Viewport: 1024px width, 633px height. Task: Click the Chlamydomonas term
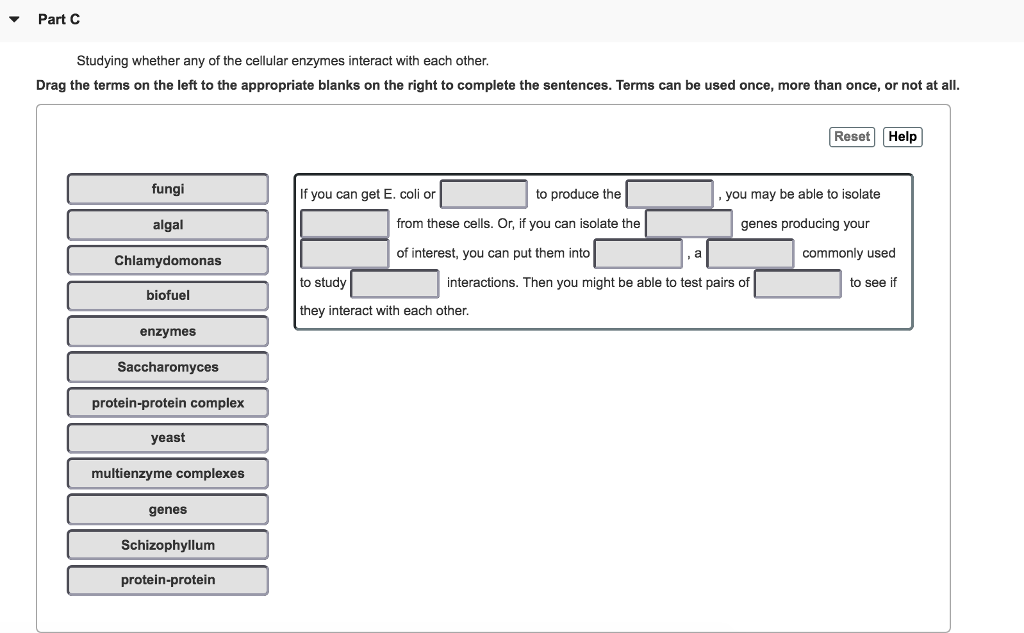[167, 260]
